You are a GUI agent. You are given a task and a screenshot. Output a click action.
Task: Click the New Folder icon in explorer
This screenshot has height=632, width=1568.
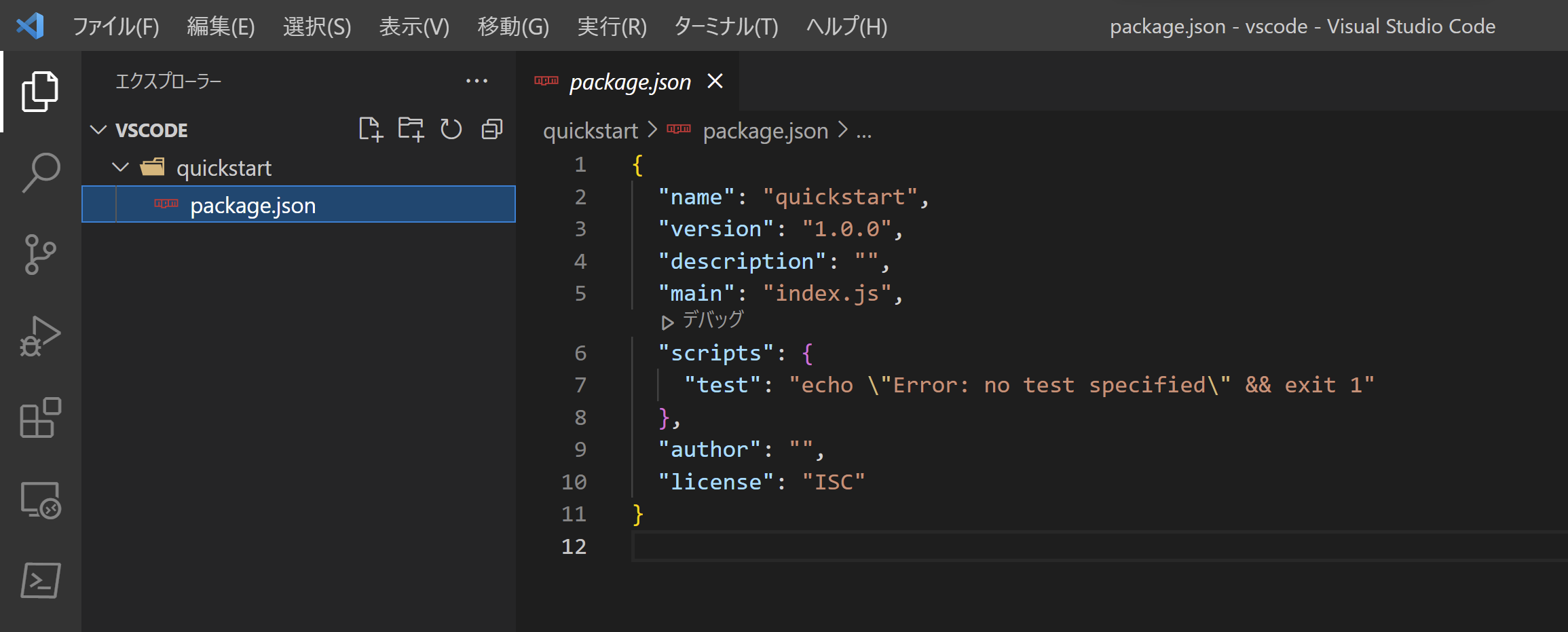(x=411, y=129)
